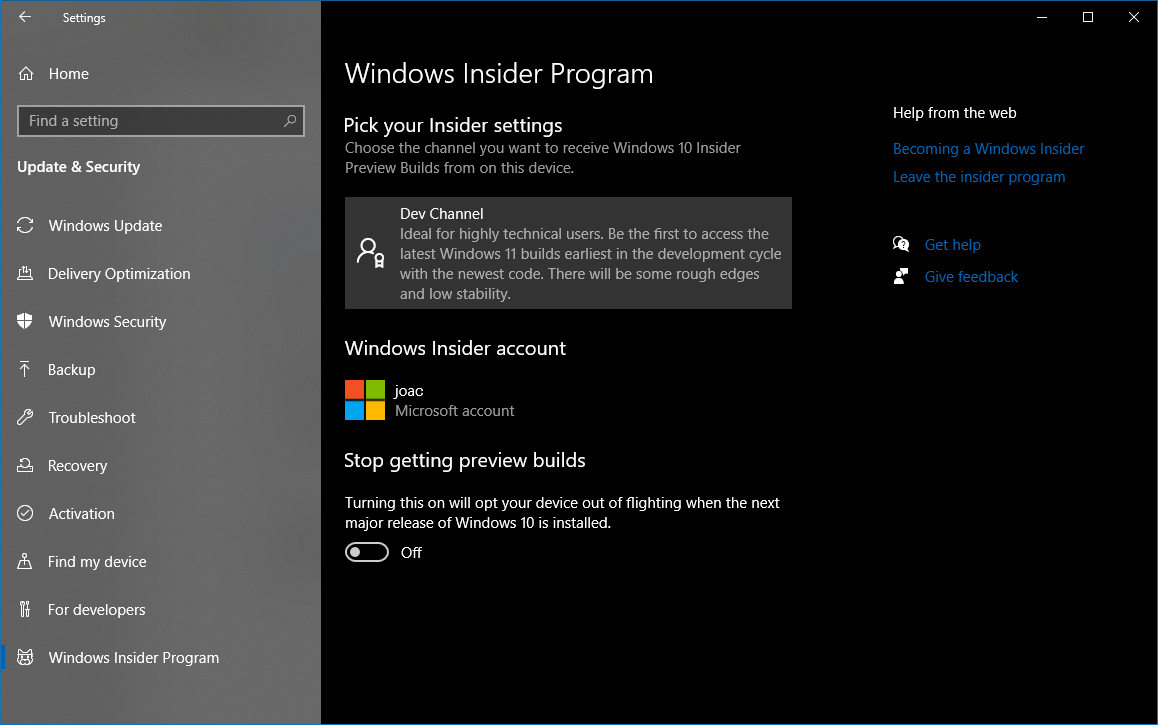Click the Windows Update sync icon

click(26, 226)
